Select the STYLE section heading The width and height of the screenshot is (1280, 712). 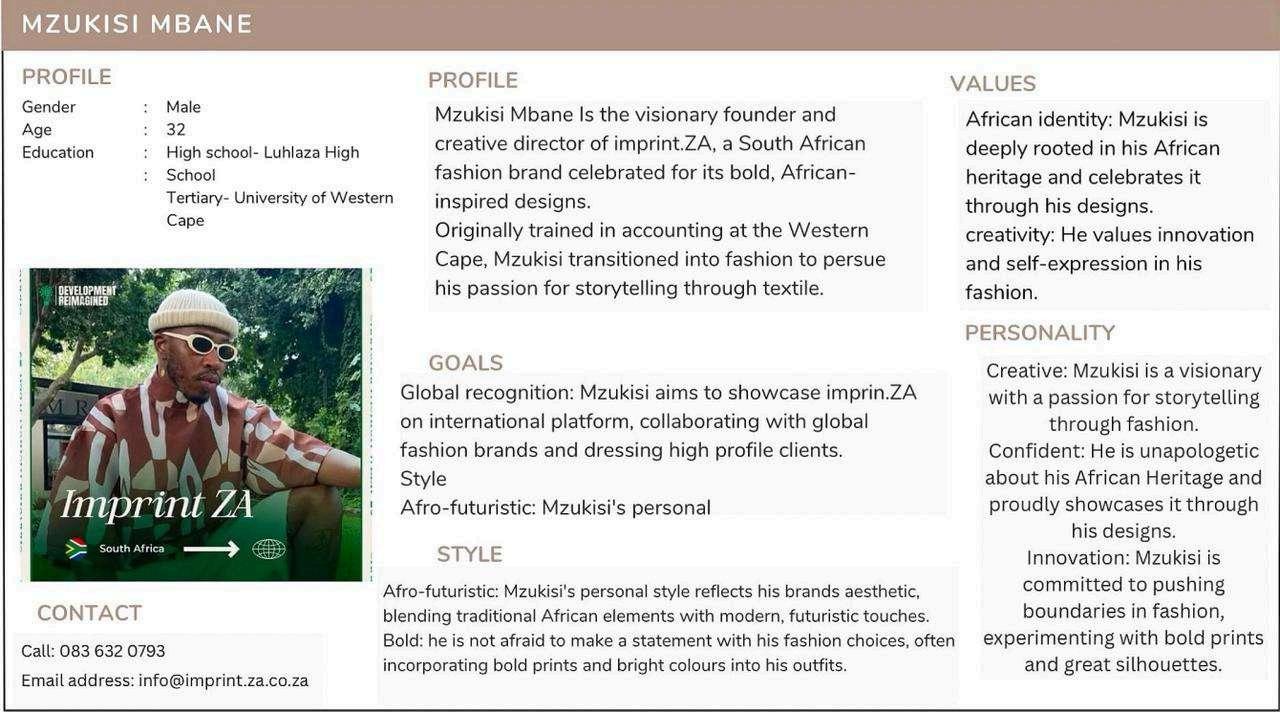469,554
